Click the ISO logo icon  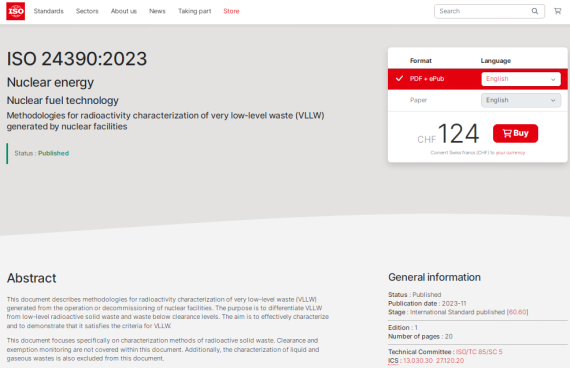click(16, 11)
